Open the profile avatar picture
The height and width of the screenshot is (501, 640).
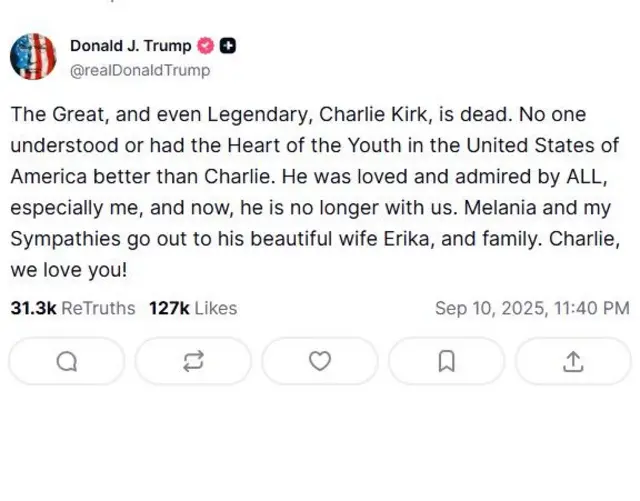tap(33, 57)
